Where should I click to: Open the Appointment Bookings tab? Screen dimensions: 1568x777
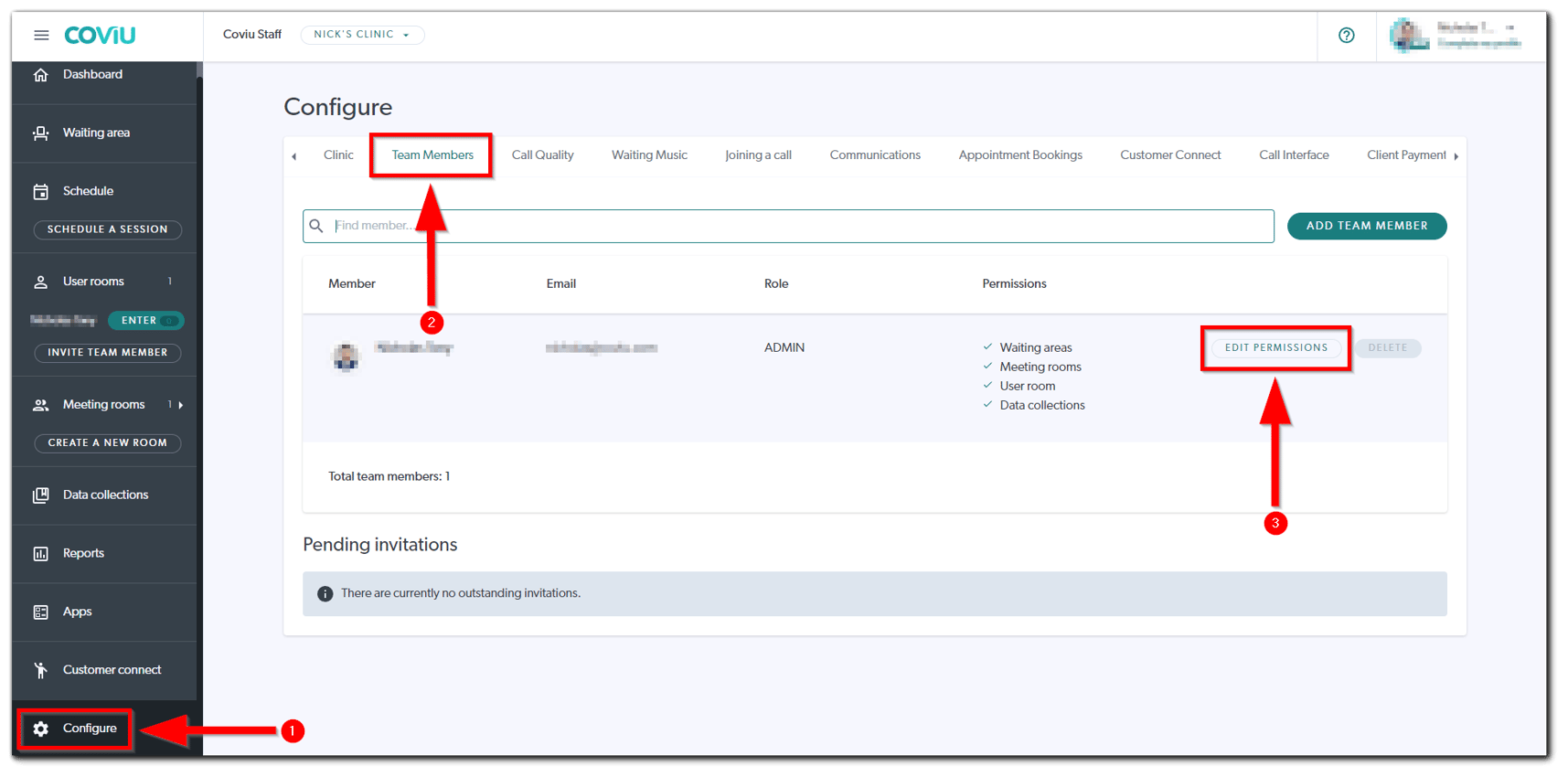(x=1020, y=155)
